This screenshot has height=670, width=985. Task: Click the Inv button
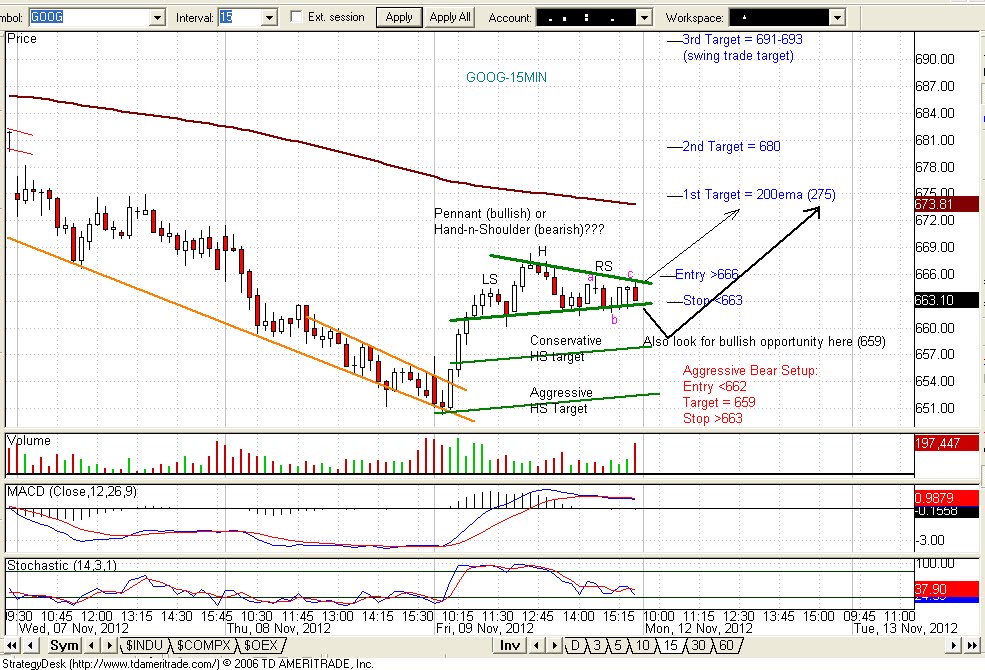point(510,646)
